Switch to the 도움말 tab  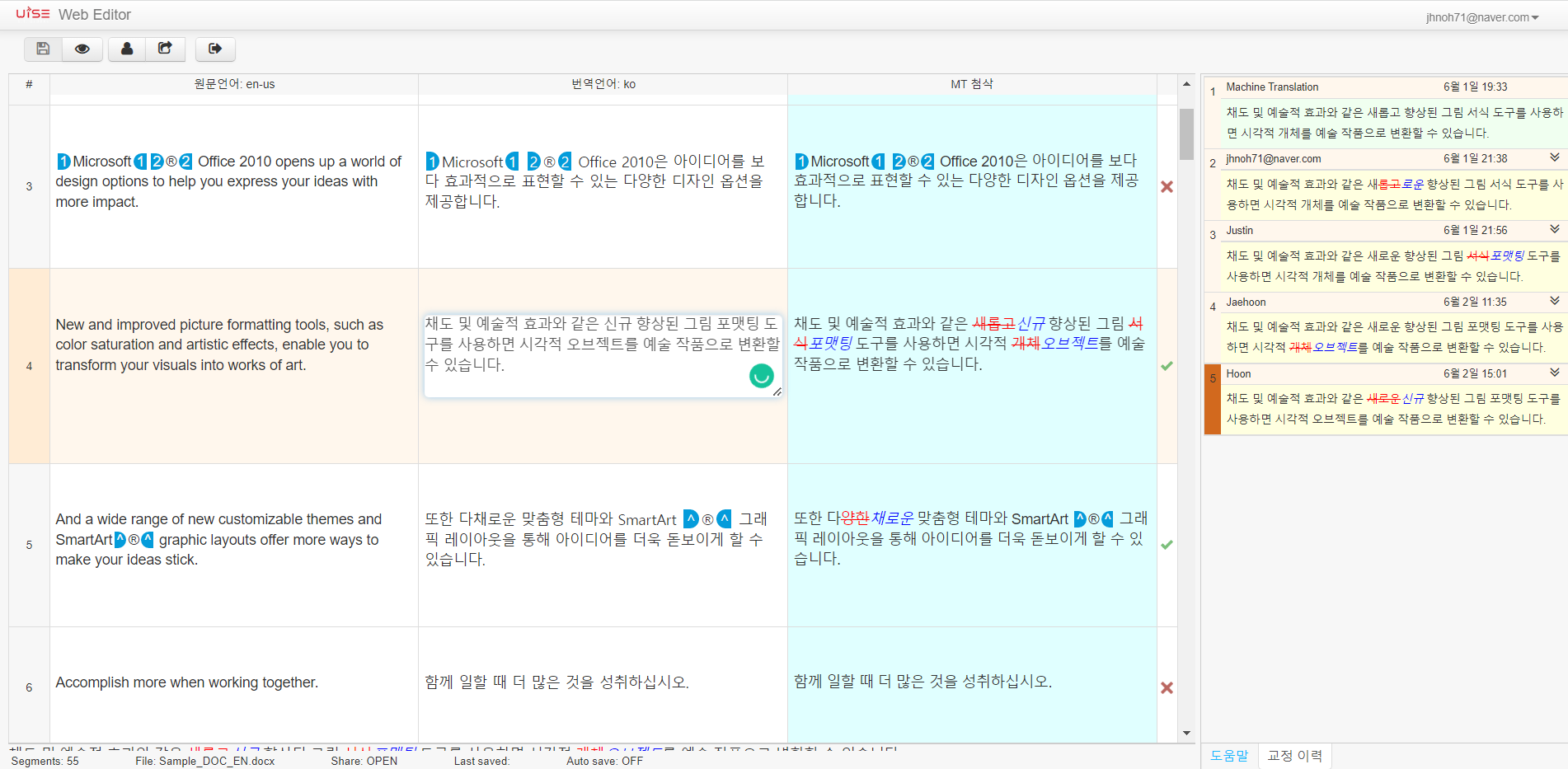[1228, 756]
